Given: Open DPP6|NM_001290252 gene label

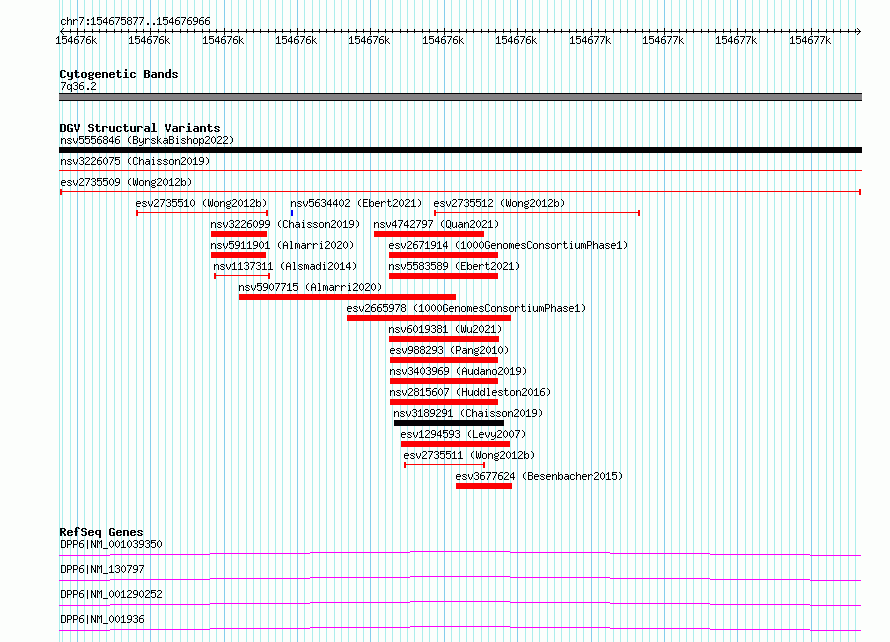Looking at the screenshot, I should click(x=111, y=594).
